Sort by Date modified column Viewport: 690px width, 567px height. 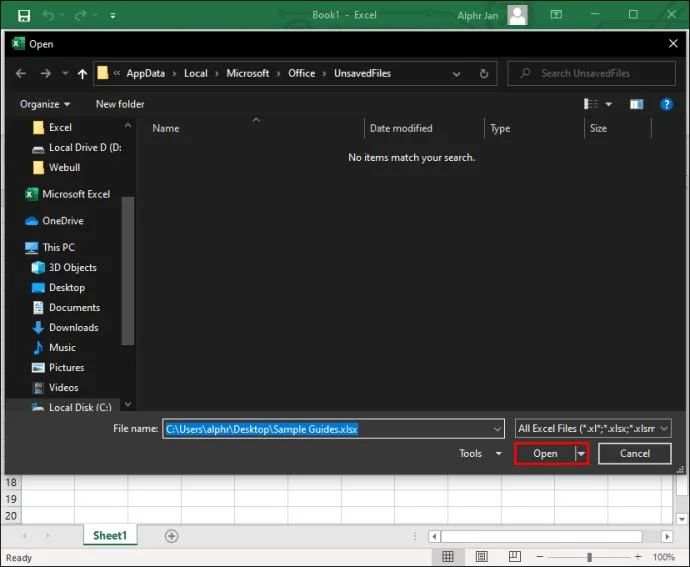tap(401, 129)
